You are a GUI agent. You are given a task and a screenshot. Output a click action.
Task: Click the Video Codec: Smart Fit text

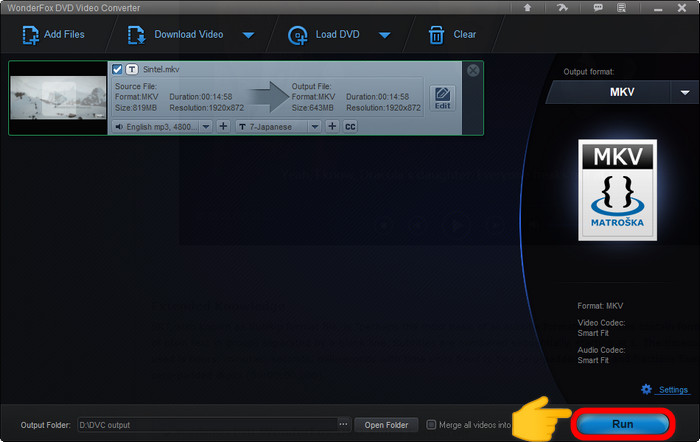click(601, 328)
